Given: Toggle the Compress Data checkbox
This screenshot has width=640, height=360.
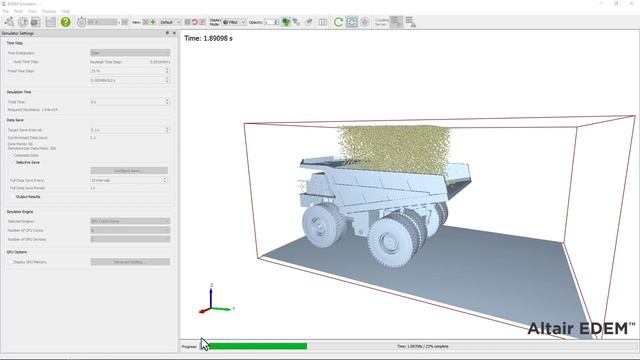Looking at the screenshot, I should 11,156.
